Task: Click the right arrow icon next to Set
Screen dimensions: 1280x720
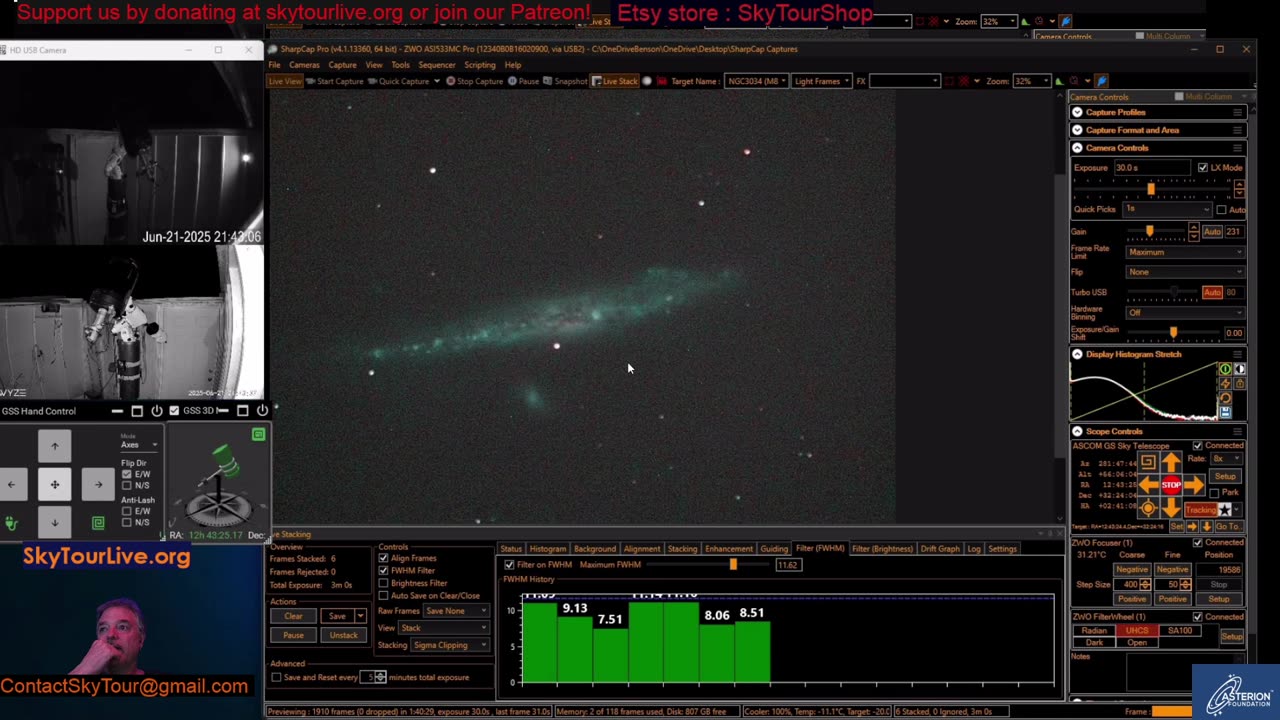Action: click(1192, 526)
